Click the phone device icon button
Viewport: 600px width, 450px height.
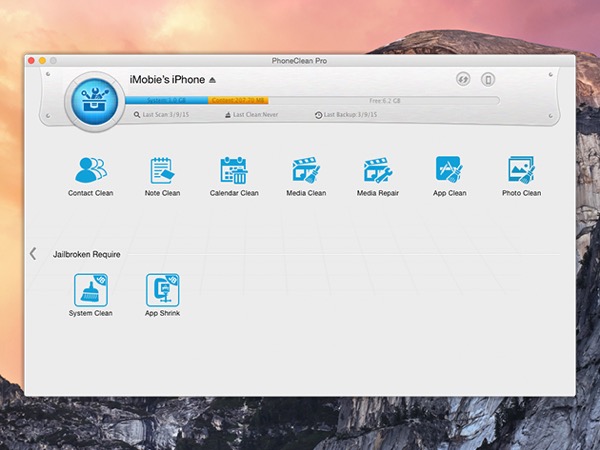click(488, 80)
